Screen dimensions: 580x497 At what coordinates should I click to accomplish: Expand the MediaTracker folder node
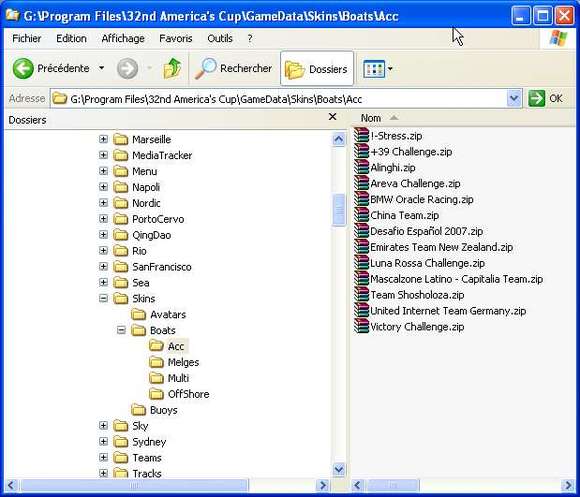[x=104, y=155]
